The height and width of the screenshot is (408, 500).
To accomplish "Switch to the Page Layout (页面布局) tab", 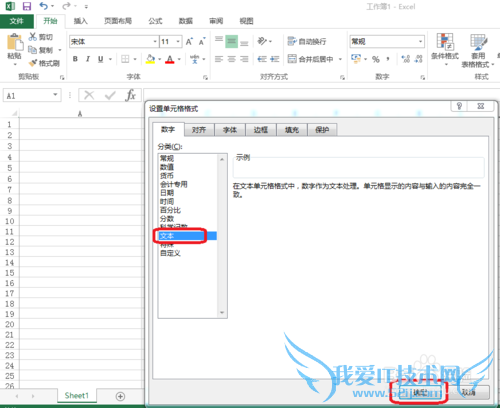I will [x=118, y=21].
